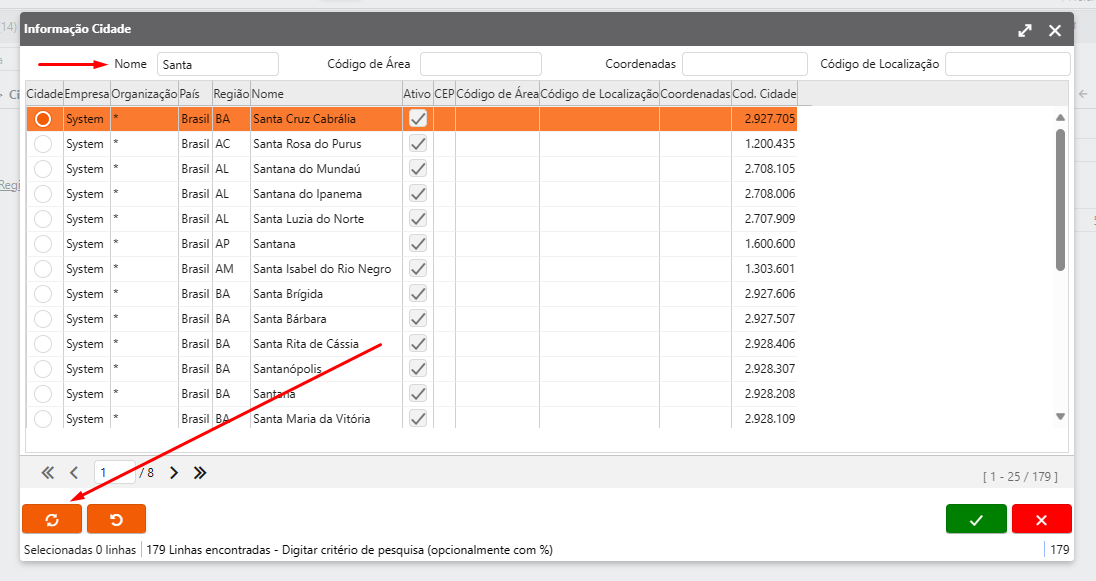Click the Código de Área search field
This screenshot has width=1096, height=581.
pyautogui.click(x=480, y=64)
